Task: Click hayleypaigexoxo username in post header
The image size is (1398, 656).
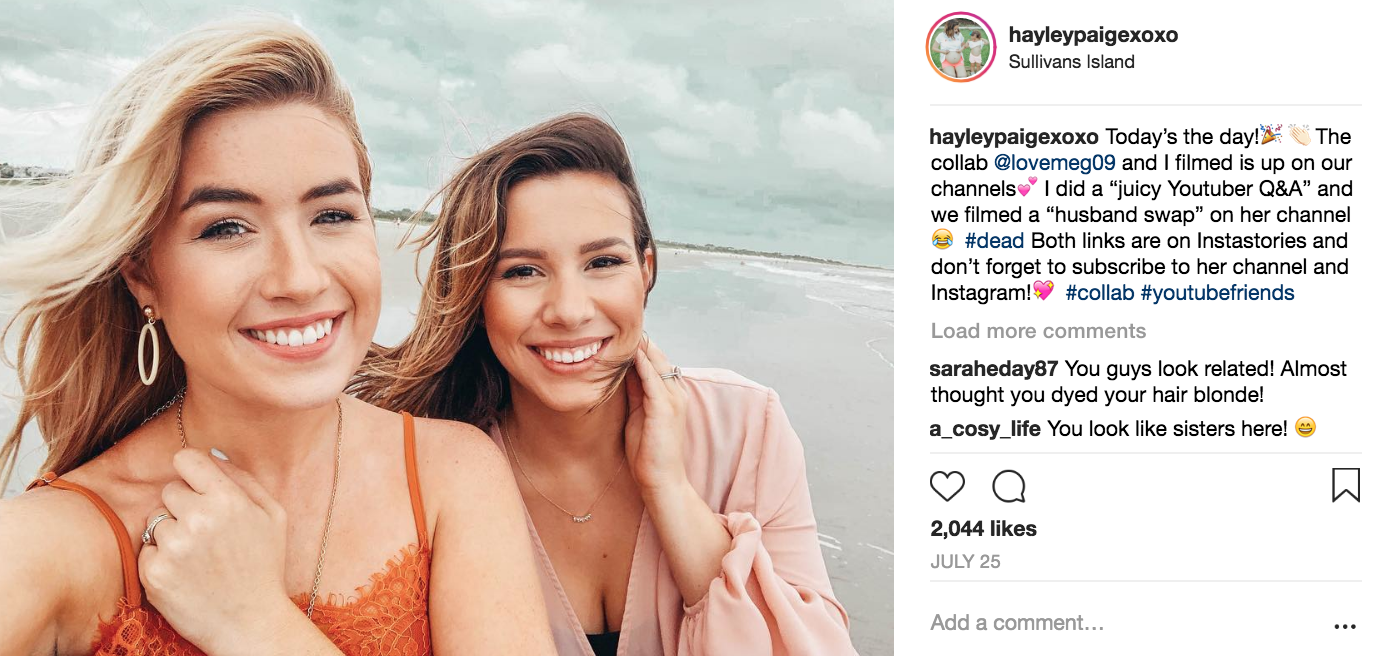Action: click(1093, 35)
